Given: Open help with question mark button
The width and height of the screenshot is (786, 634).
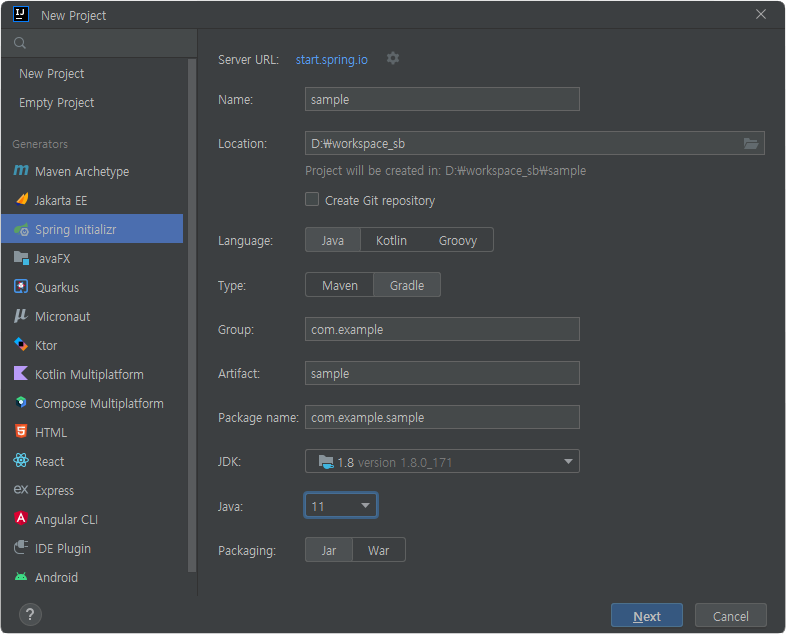Looking at the screenshot, I should 30,614.
